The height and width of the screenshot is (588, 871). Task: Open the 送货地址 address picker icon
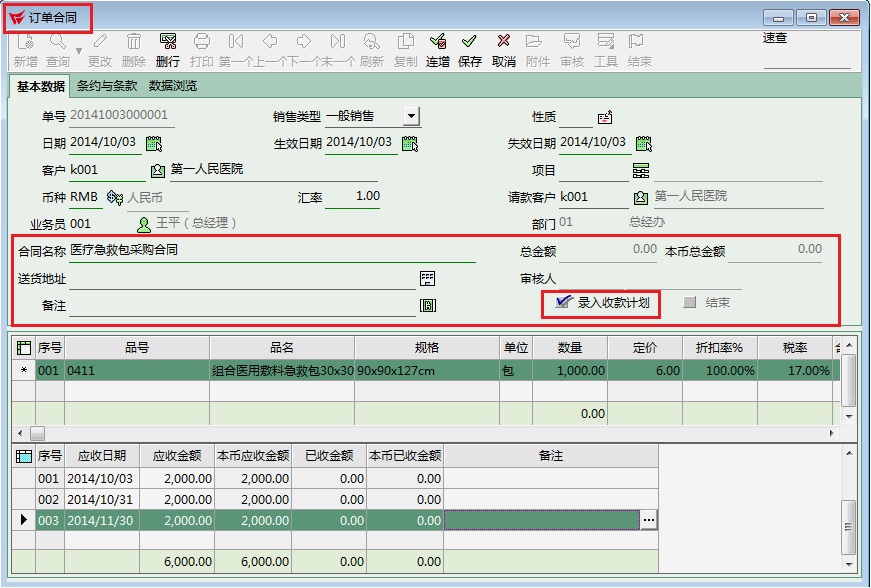tap(428, 278)
